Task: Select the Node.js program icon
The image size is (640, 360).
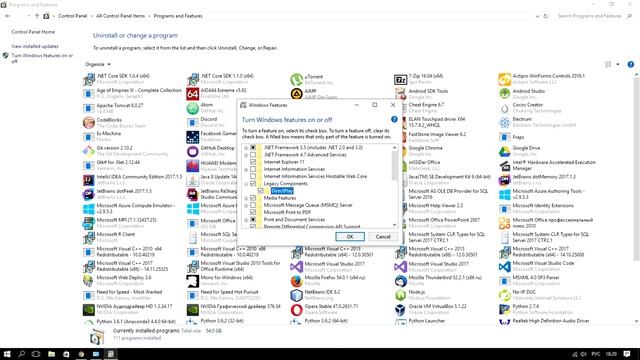Action: (x=400, y=295)
